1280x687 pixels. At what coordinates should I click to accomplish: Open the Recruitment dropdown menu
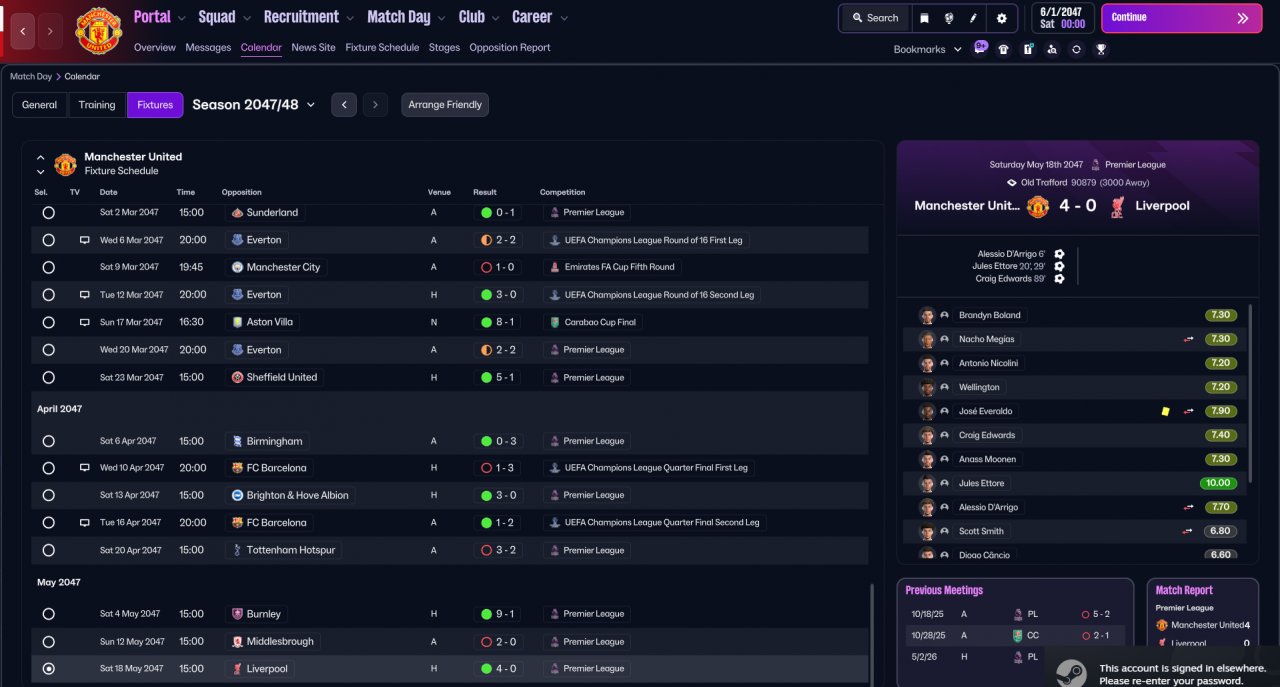click(309, 17)
